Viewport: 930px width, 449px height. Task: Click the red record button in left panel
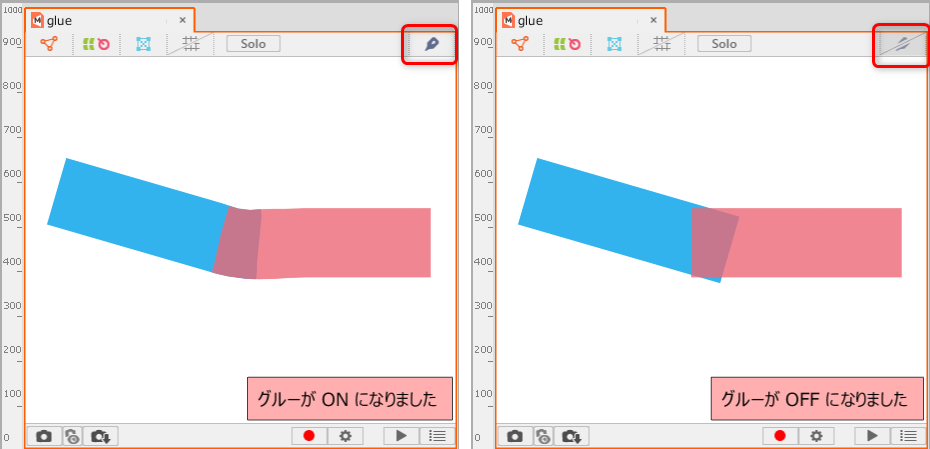[309, 436]
